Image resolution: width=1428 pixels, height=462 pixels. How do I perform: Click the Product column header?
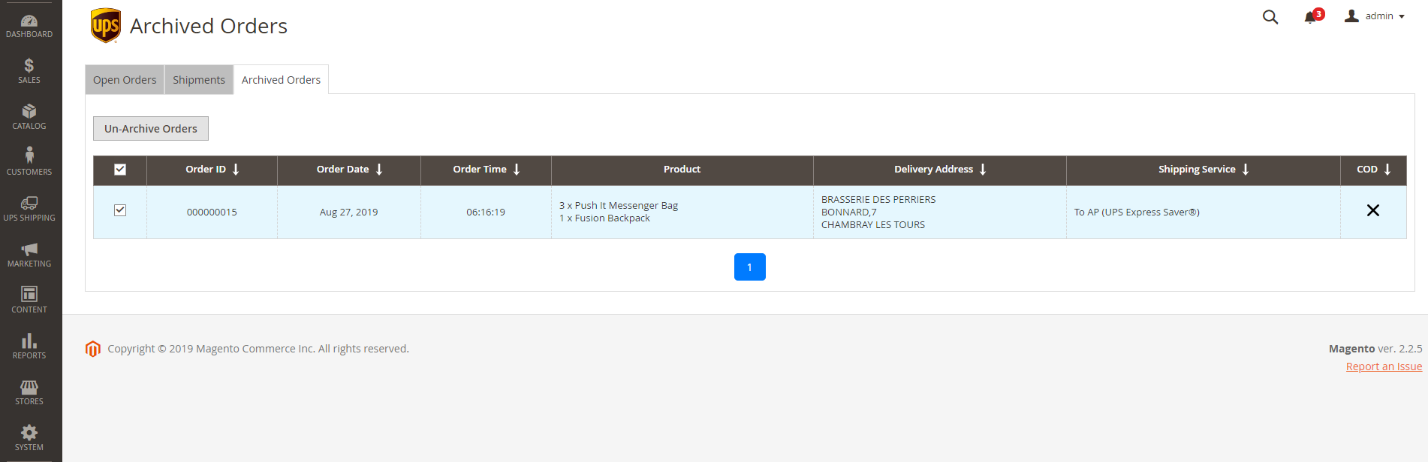point(682,170)
